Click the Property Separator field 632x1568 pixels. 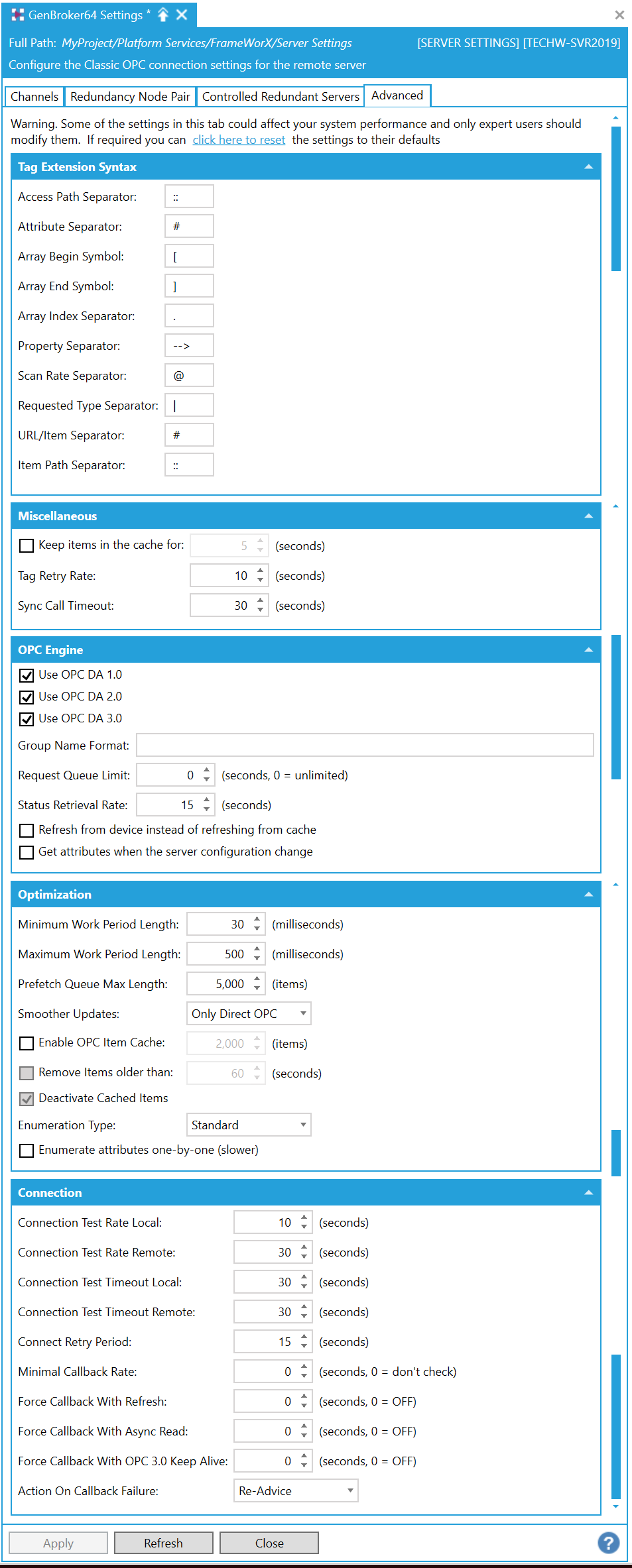[x=189, y=345]
